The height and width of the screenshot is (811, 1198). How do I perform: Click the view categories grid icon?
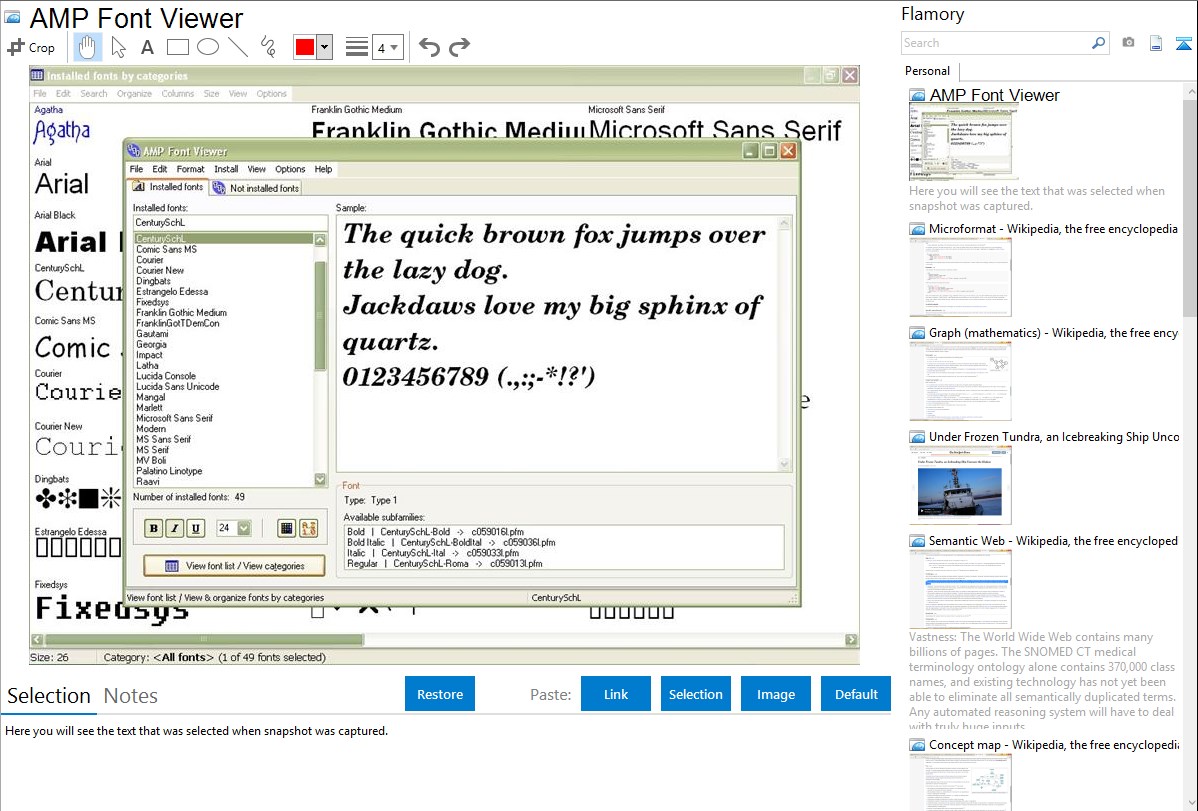pyautogui.click(x=287, y=528)
